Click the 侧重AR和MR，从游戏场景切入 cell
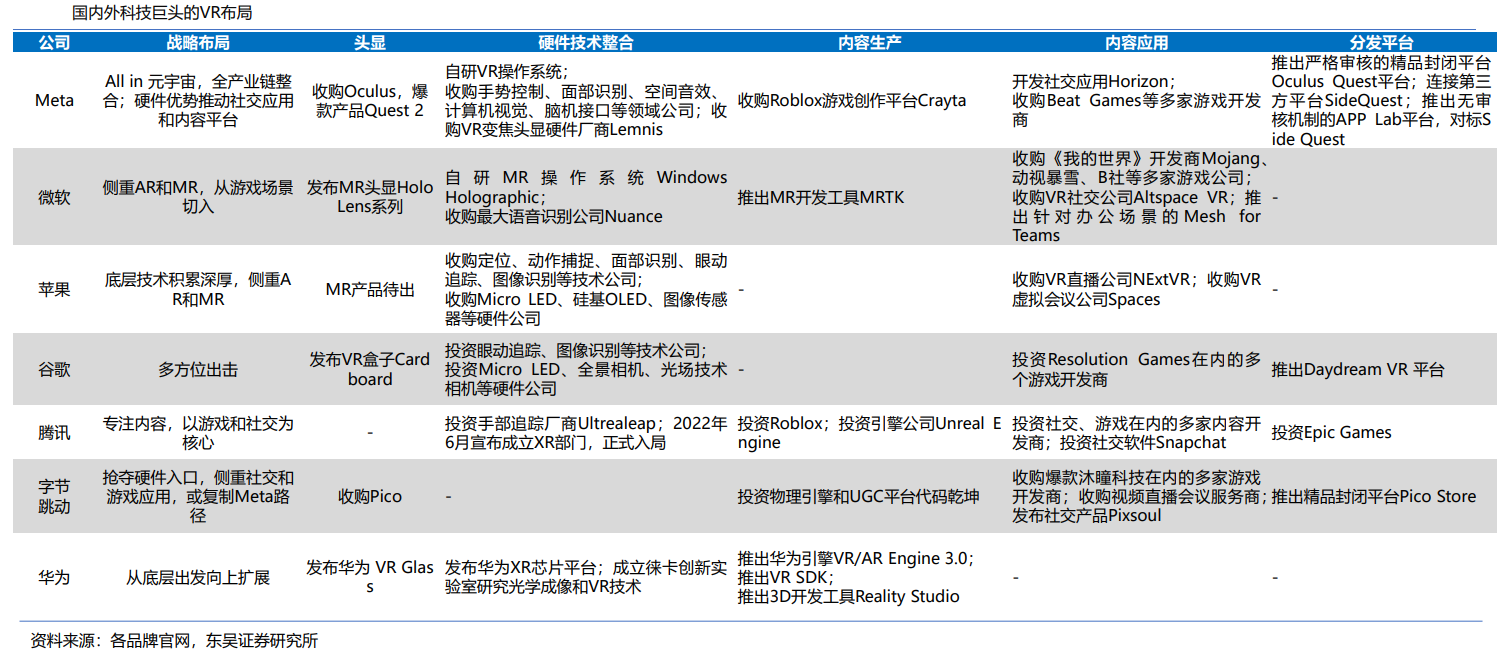The width and height of the screenshot is (1500, 650). click(x=198, y=197)
